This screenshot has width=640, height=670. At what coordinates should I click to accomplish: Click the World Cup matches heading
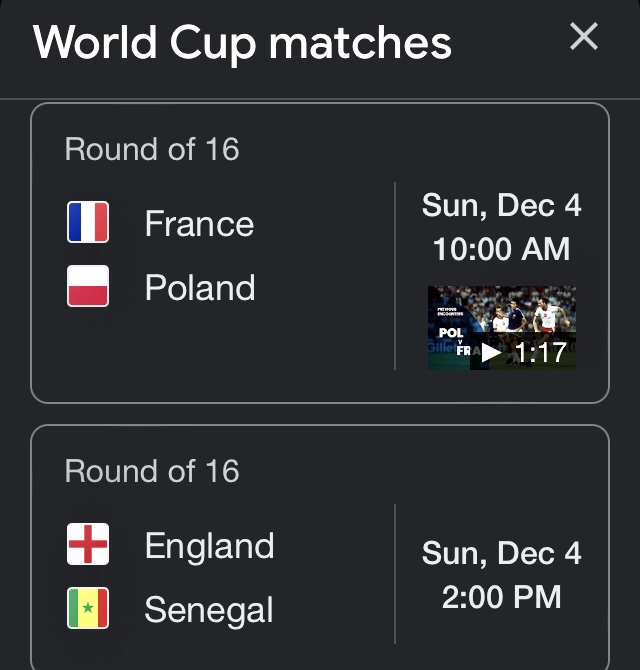point(242,42)
